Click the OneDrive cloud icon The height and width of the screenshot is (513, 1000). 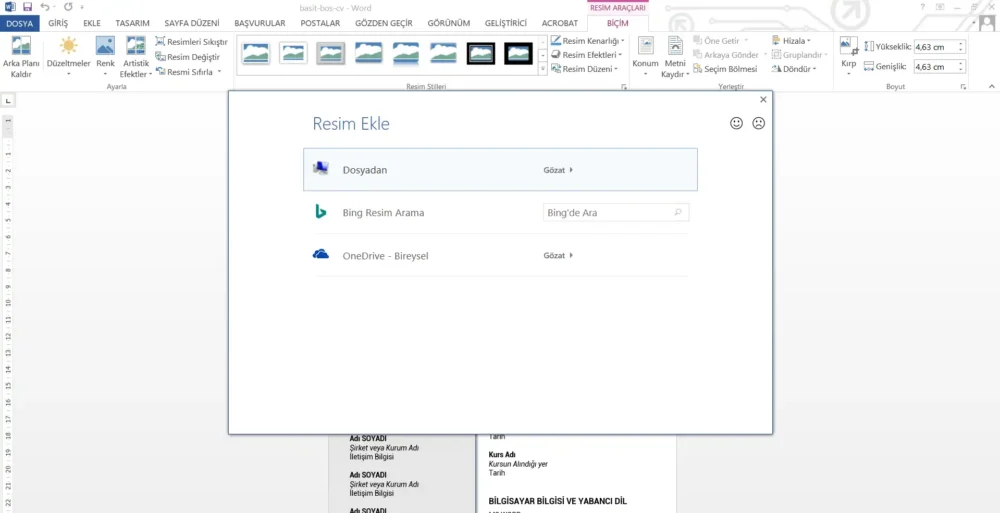[321, 255]
